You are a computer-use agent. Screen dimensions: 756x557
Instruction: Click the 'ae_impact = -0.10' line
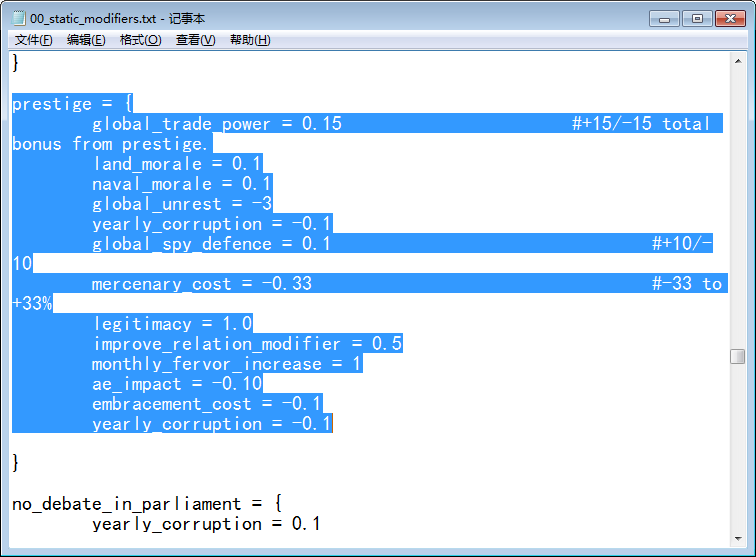177,383
